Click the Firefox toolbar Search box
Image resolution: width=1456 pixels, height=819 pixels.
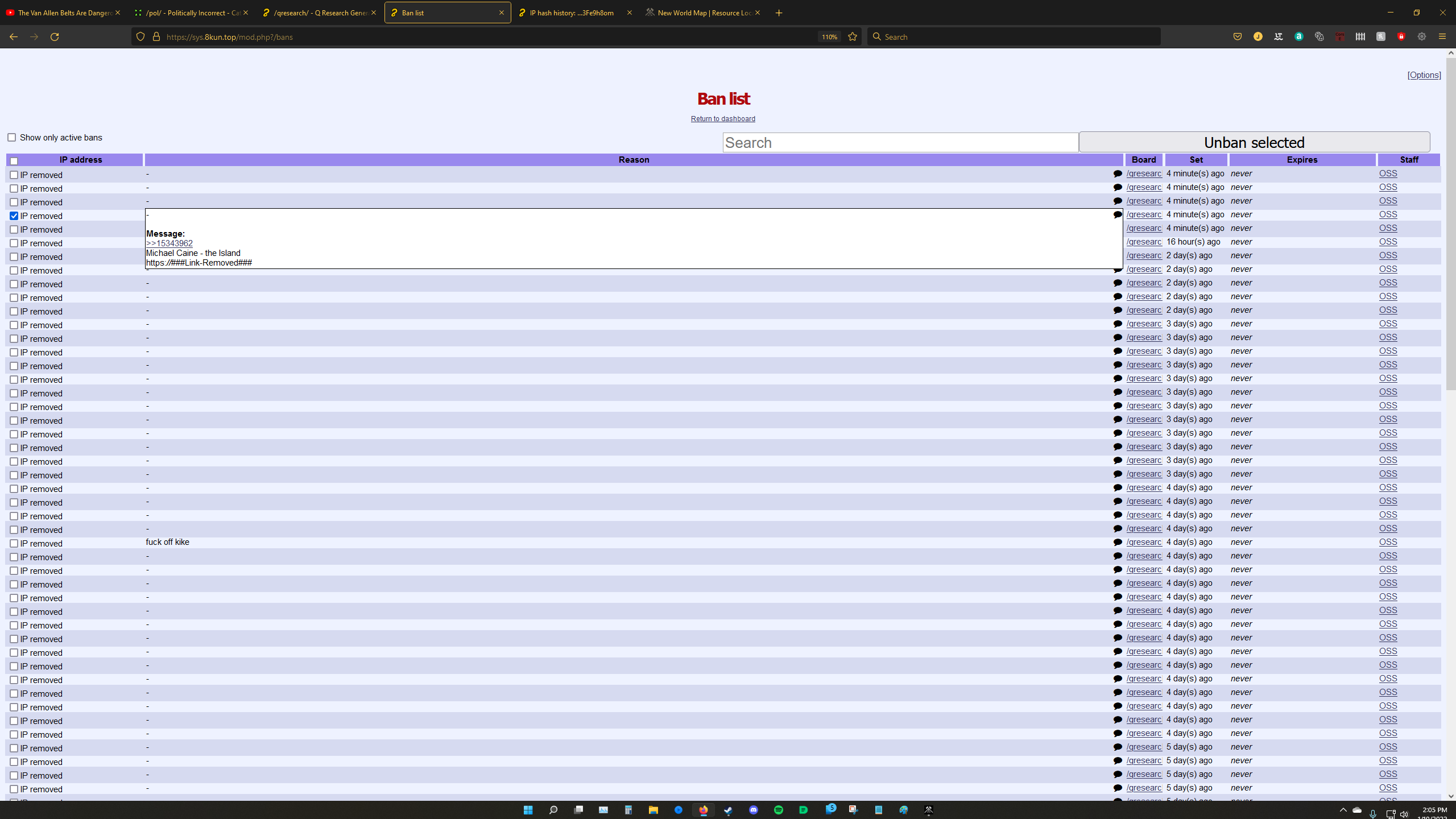1014,37
